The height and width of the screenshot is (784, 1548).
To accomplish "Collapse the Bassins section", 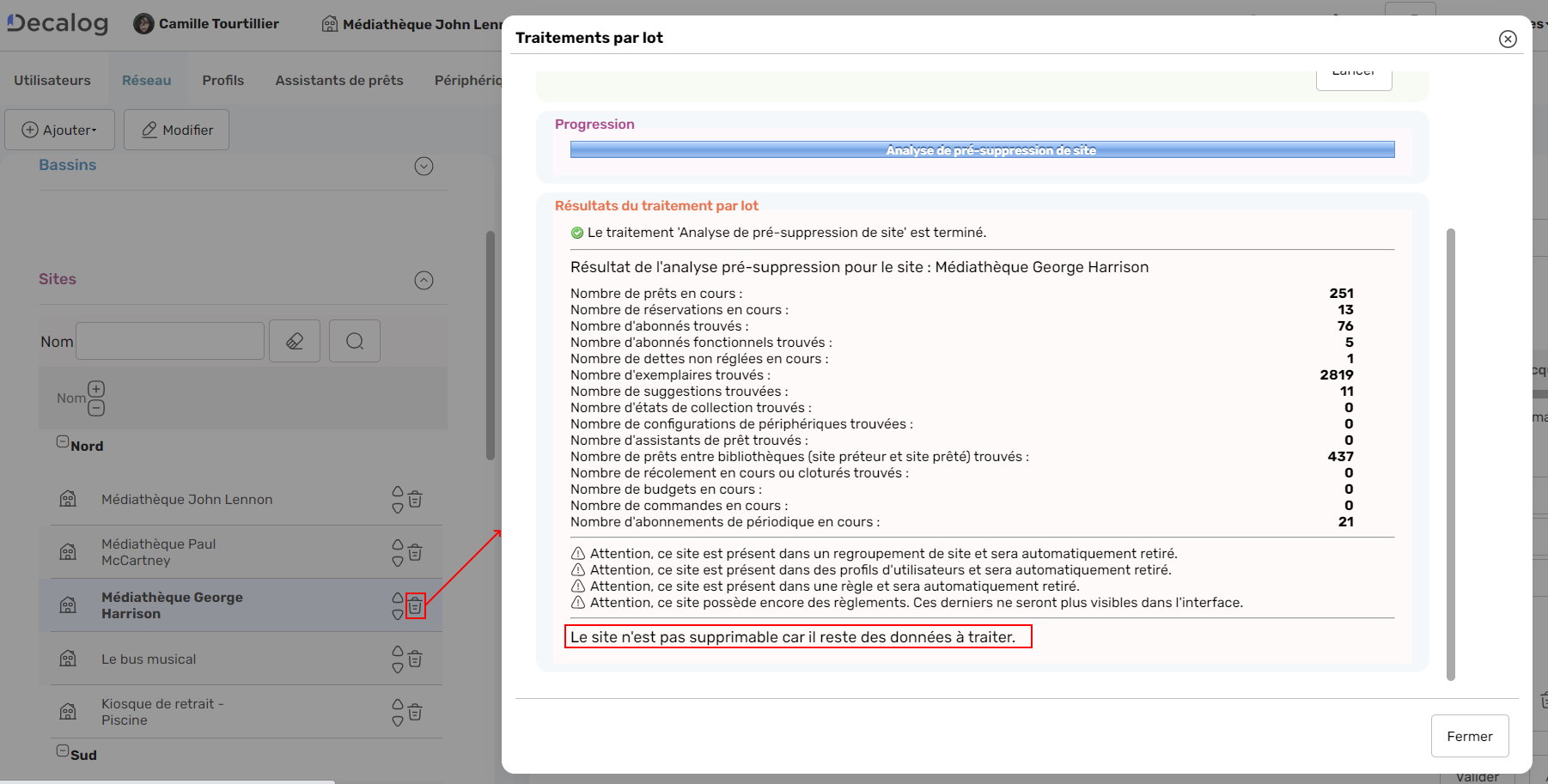I will pos(424,166).
